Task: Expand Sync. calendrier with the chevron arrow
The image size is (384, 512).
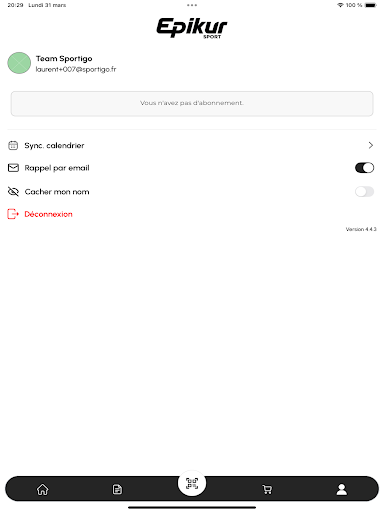Action: pos(370,145)
